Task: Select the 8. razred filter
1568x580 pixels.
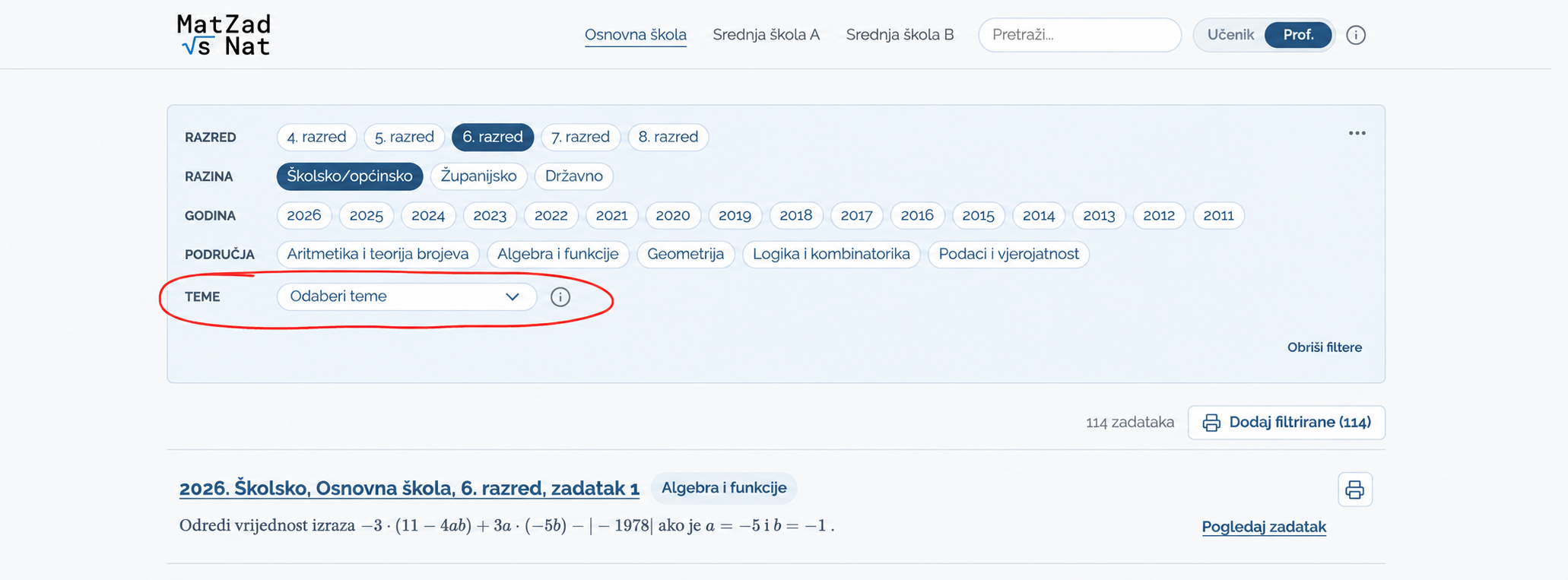Action: pos(668,137)
